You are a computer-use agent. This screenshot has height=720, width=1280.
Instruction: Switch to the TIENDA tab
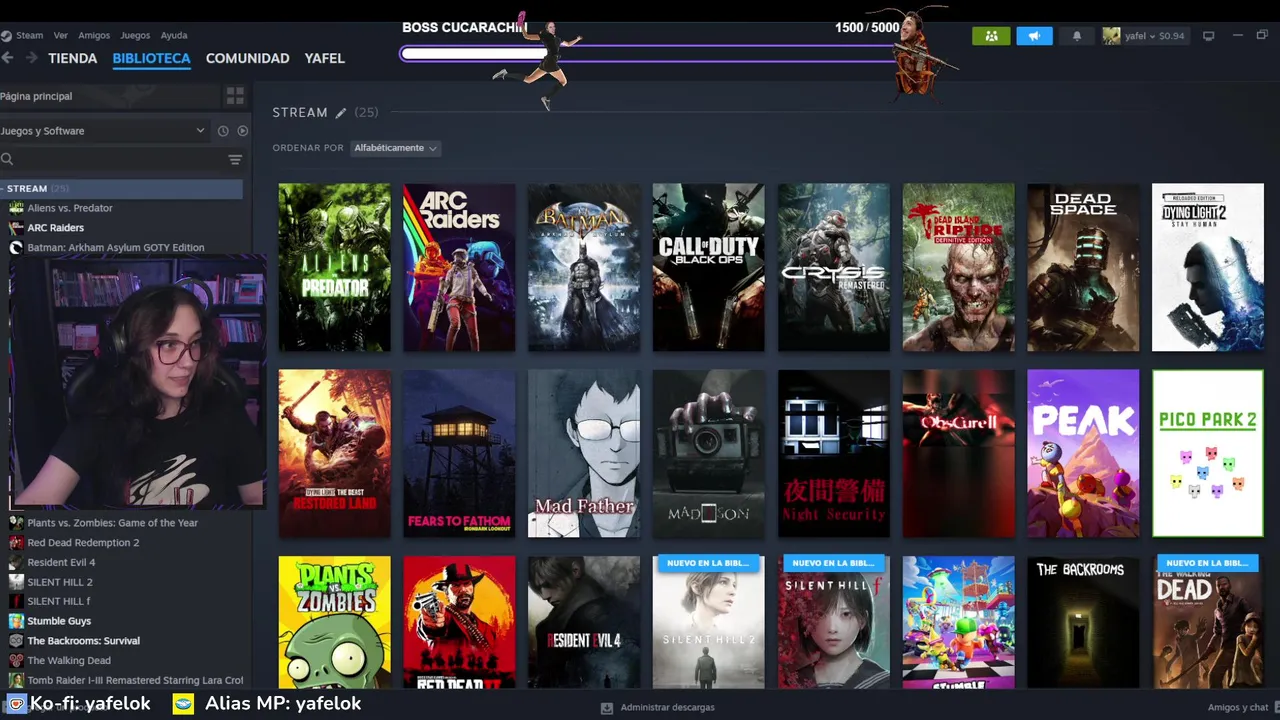pyautogui.click(x=73, y=58)
